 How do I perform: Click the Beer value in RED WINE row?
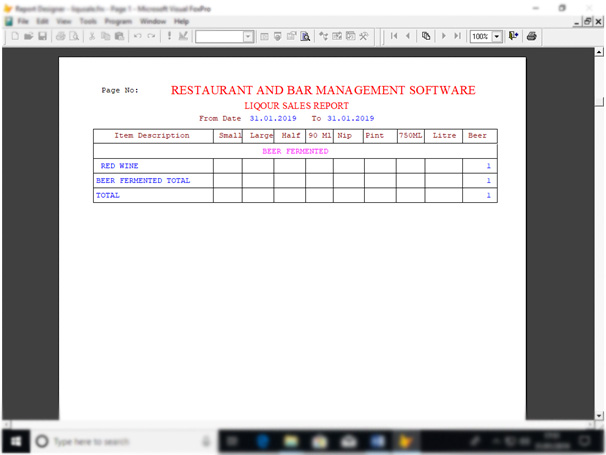[x=489, y=166]
